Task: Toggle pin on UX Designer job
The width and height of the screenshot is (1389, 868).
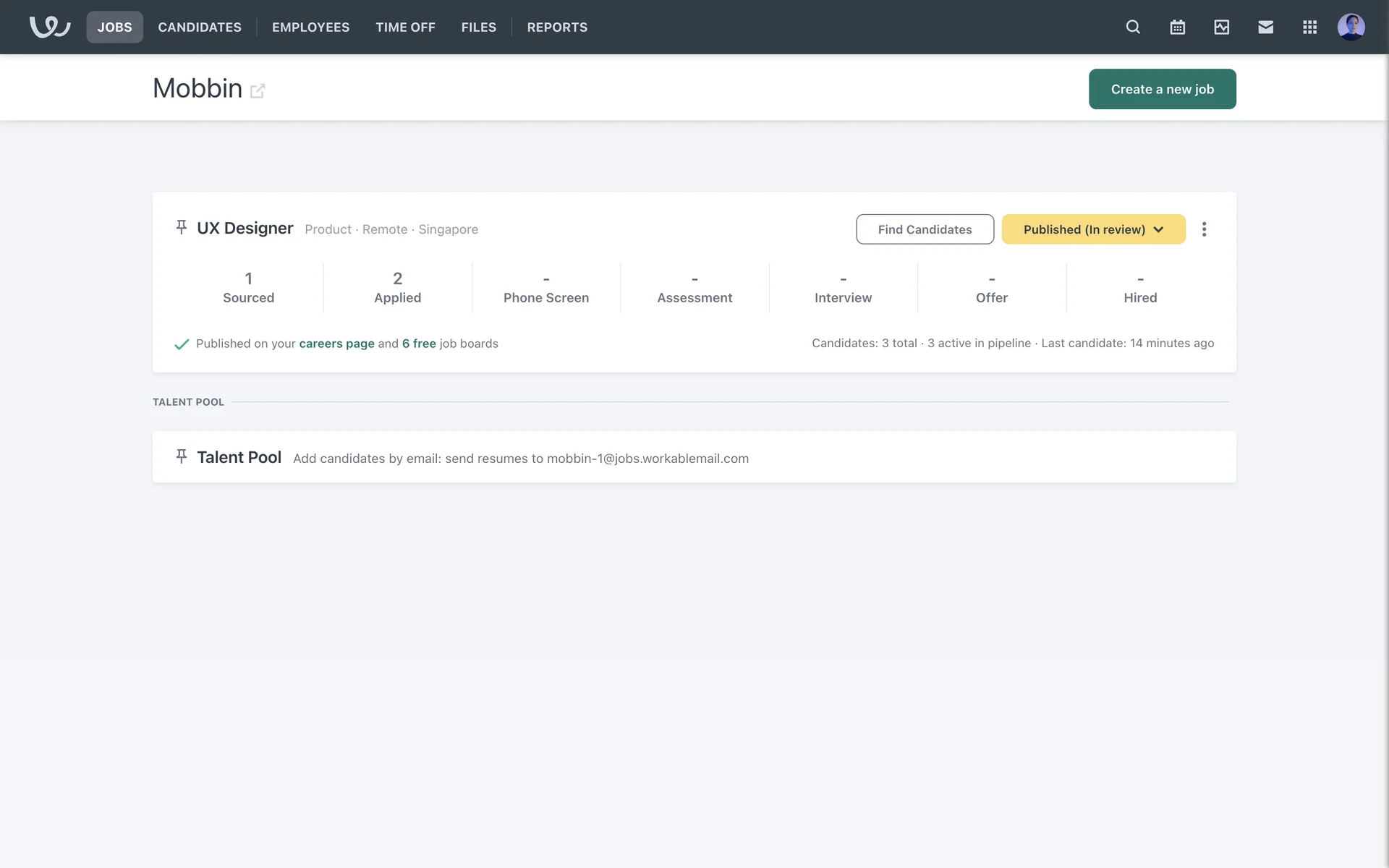Action: tap(182, 228)
